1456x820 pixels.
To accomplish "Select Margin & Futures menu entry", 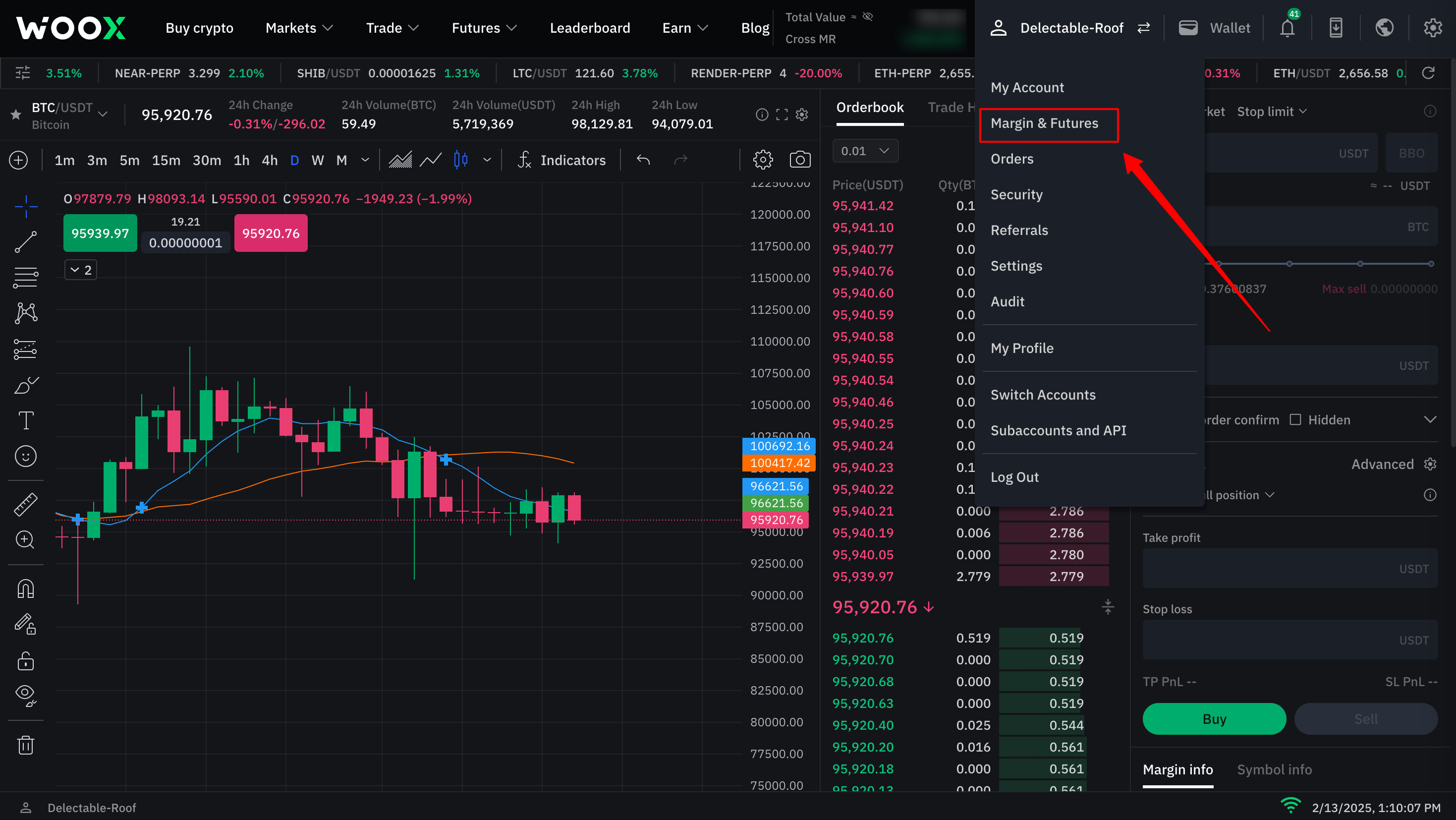I will (1044, 123).
